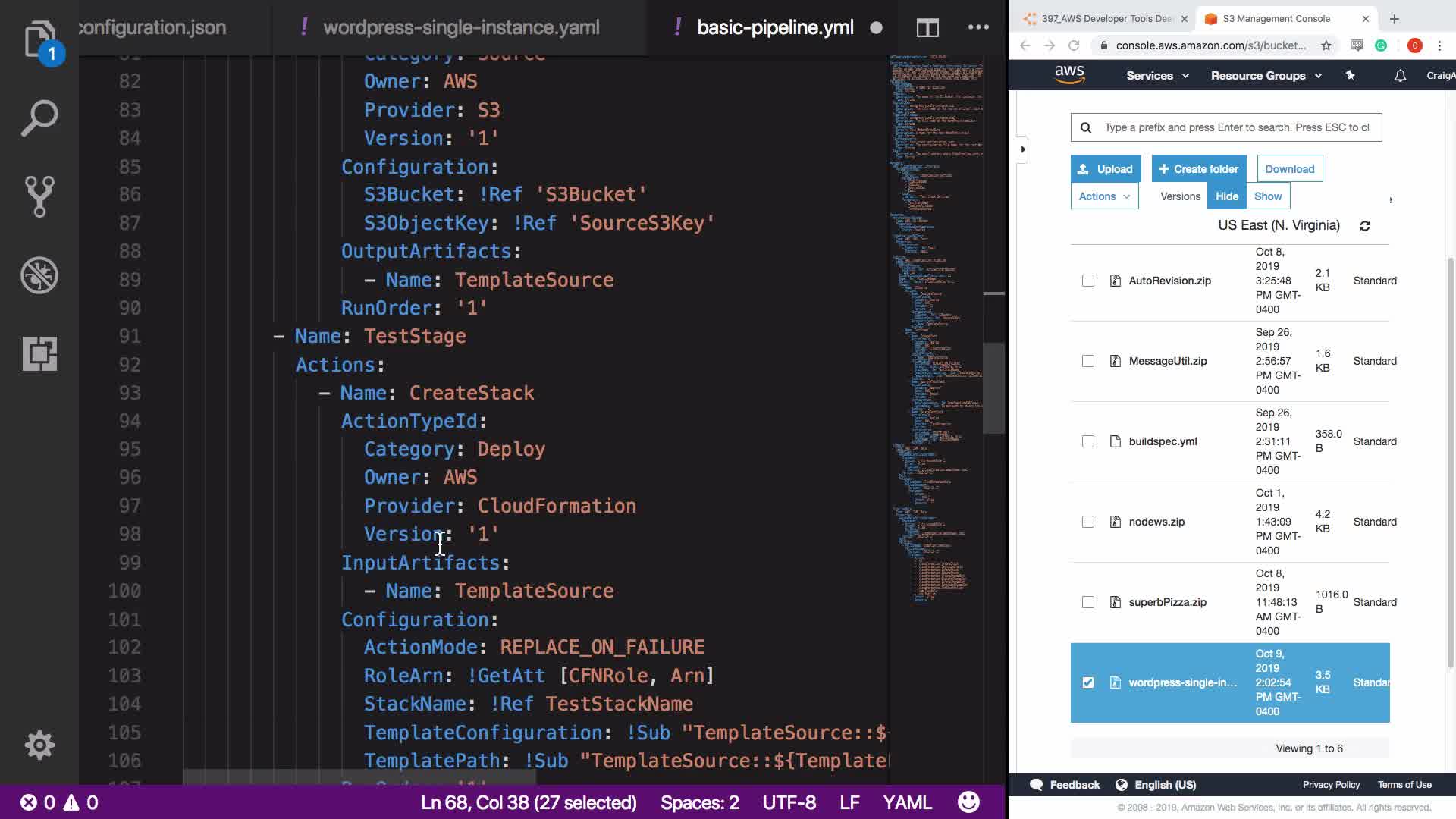This screenshot has width=1456, height=819.
Task: Switch to wordpress-single-instance.yaml tab
Action: tap(460, 28)
